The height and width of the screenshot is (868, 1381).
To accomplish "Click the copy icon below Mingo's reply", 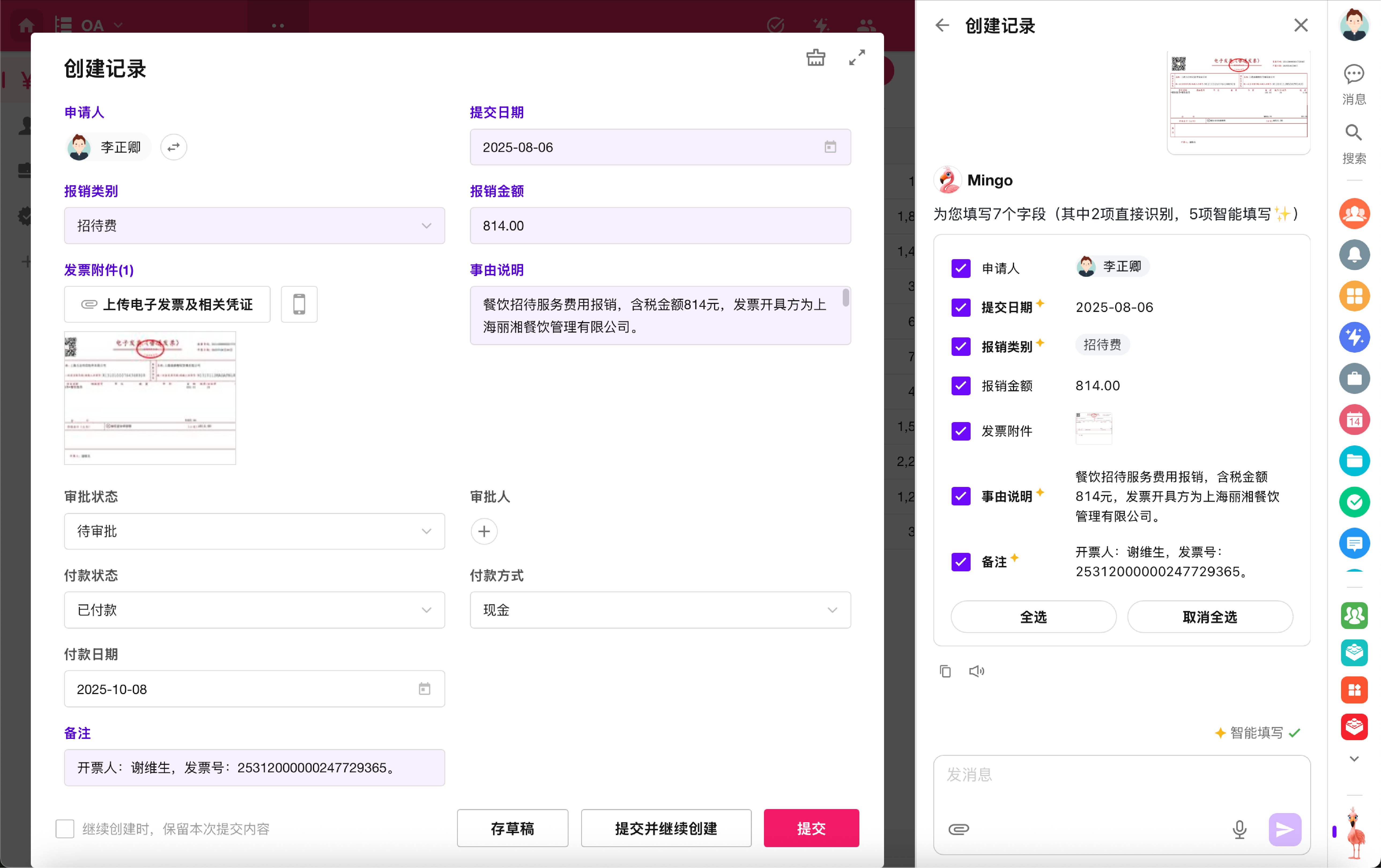I will coord(945,671).
